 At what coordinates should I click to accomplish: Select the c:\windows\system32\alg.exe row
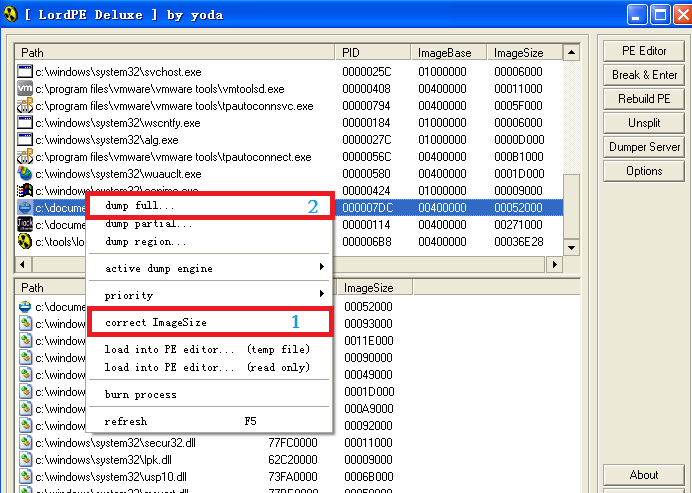click(289, 139)
